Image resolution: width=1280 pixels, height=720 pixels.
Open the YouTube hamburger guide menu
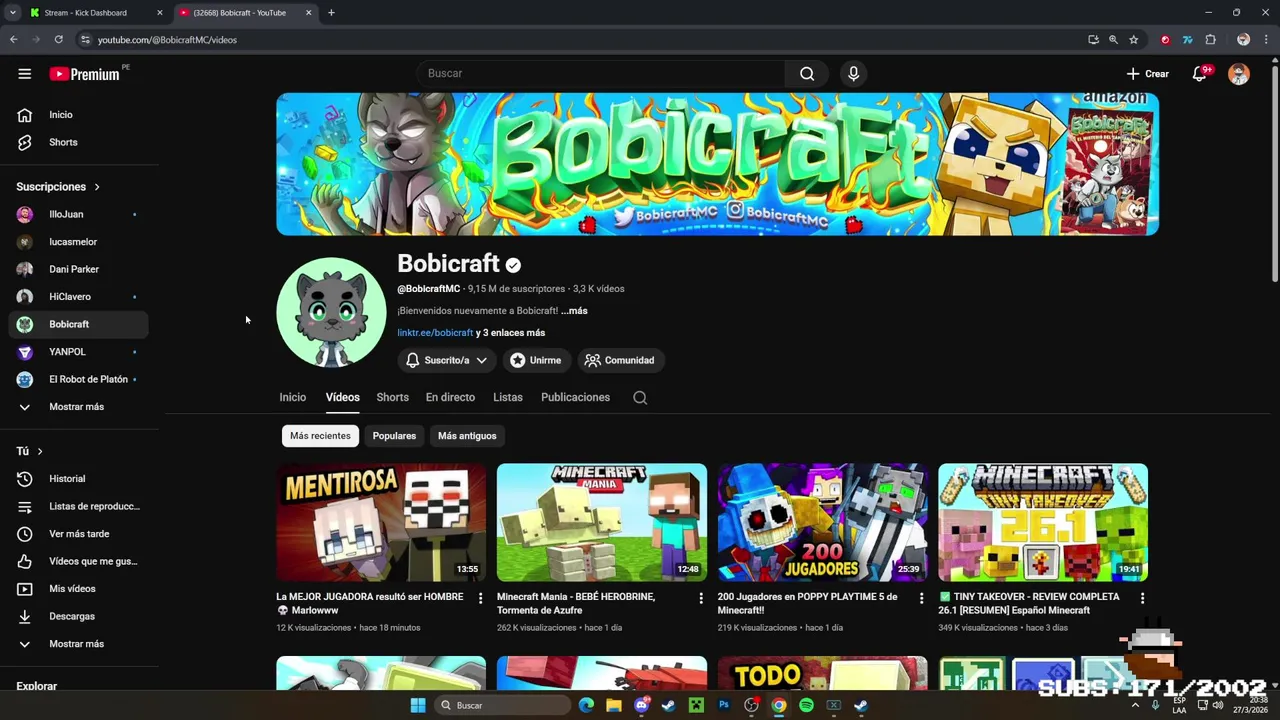click(24, 74)
